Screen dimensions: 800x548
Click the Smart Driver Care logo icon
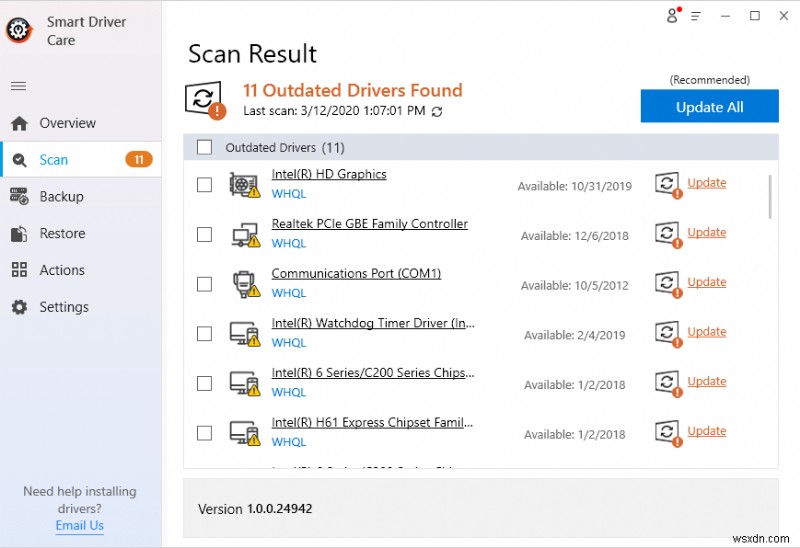(x=18, y=30)
